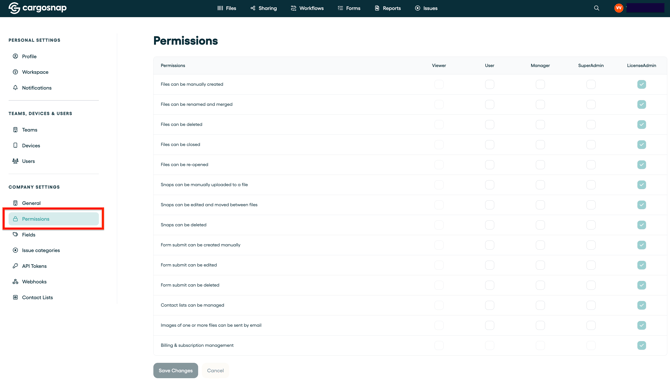The height and width of the screenshot is (389, 670).
Task: Click the Fields tag icon
Action: click(15, 235)
